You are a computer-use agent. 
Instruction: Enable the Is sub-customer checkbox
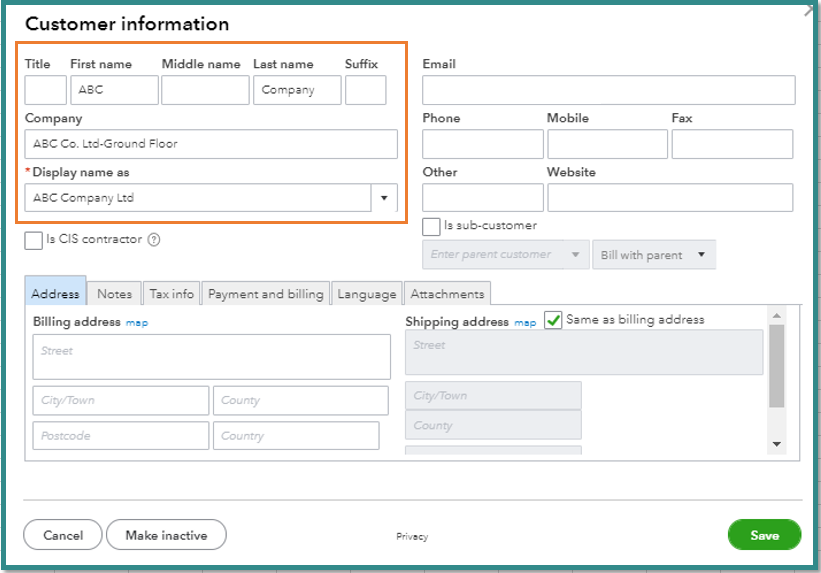coord(431,227)
